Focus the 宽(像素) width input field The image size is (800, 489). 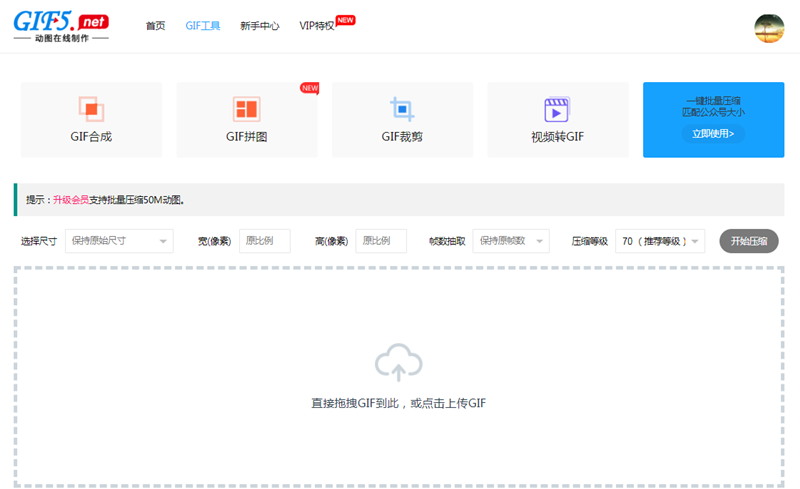pos(265,241)
